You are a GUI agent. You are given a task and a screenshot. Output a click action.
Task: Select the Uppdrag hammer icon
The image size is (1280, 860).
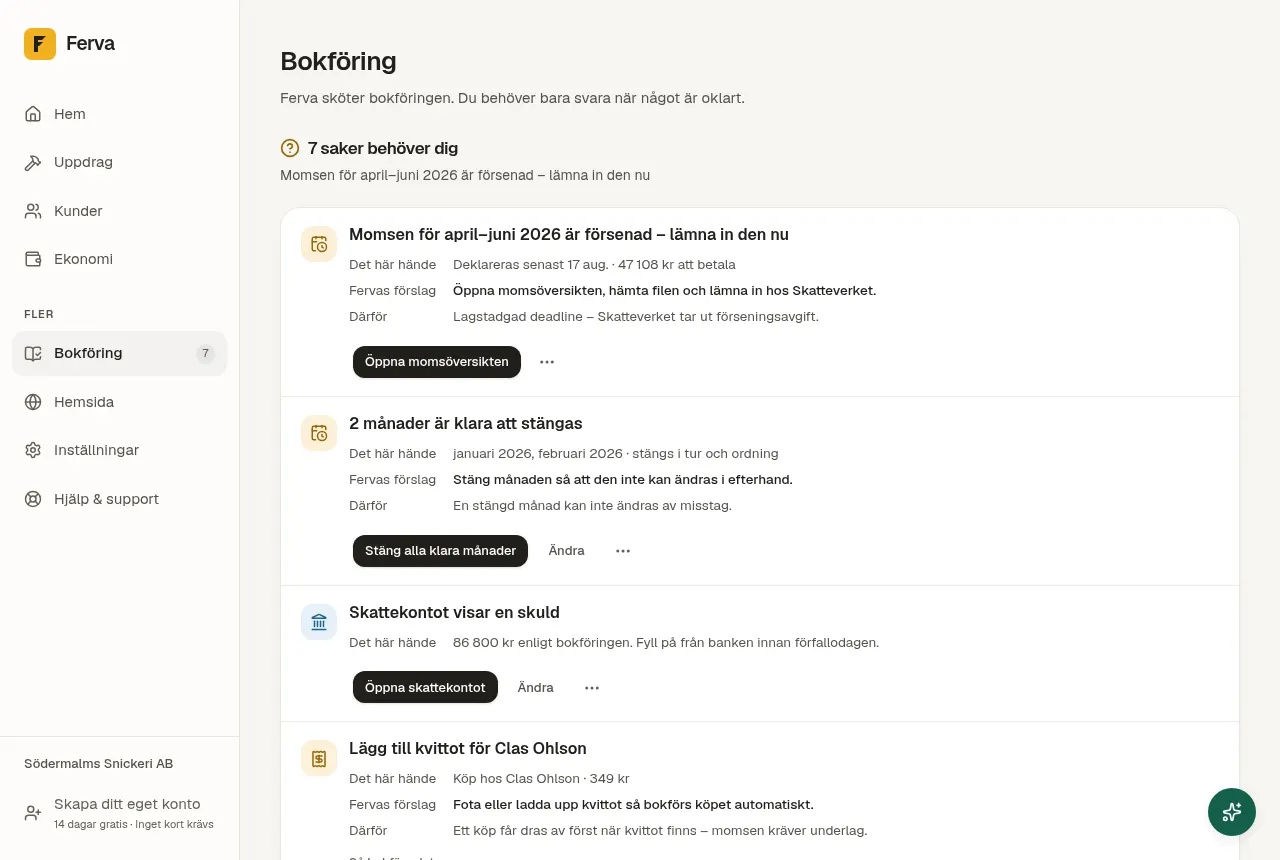pyautogui.click(x=33, y=162)
